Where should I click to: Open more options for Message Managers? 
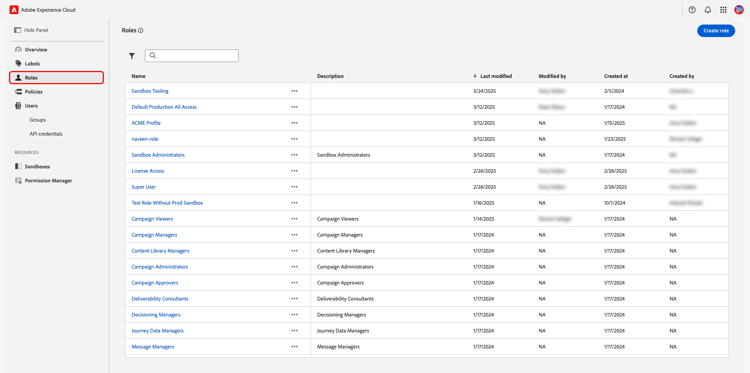(294, 347)
